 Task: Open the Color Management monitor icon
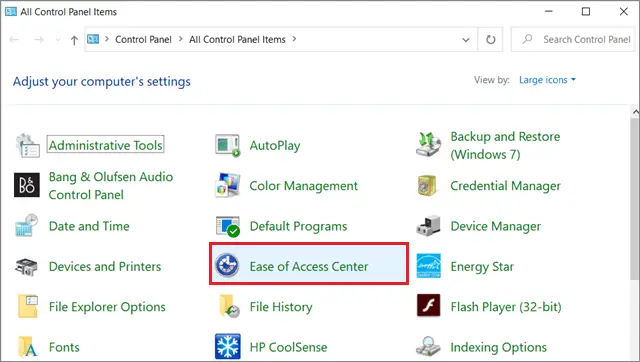227,185
